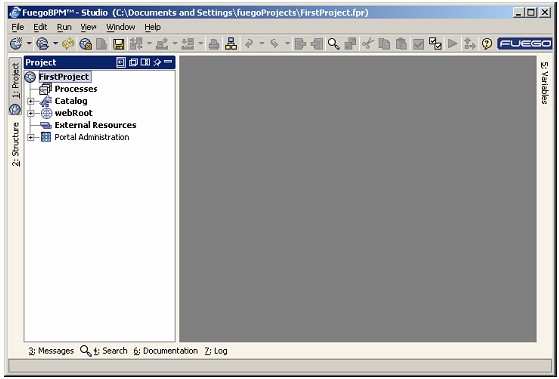The width and height of the screenshot is (559, 379).
Task: Click the scissors cut icon
Action: [368, 44]
